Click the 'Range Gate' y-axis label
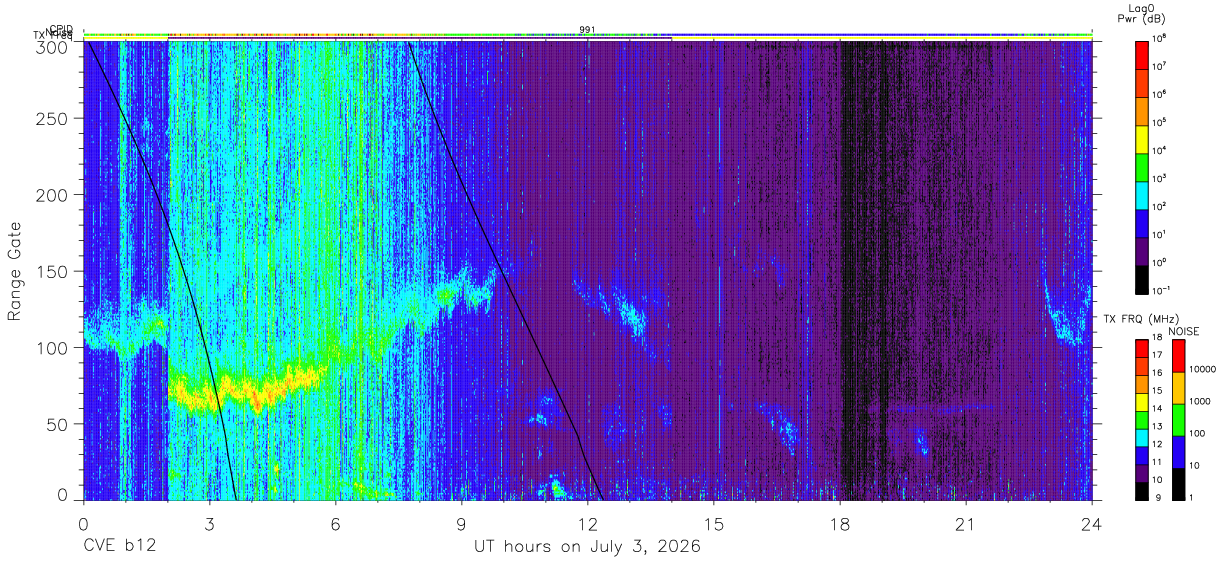The width and height of the screenshot is (1228, 567). pos(15,271)
